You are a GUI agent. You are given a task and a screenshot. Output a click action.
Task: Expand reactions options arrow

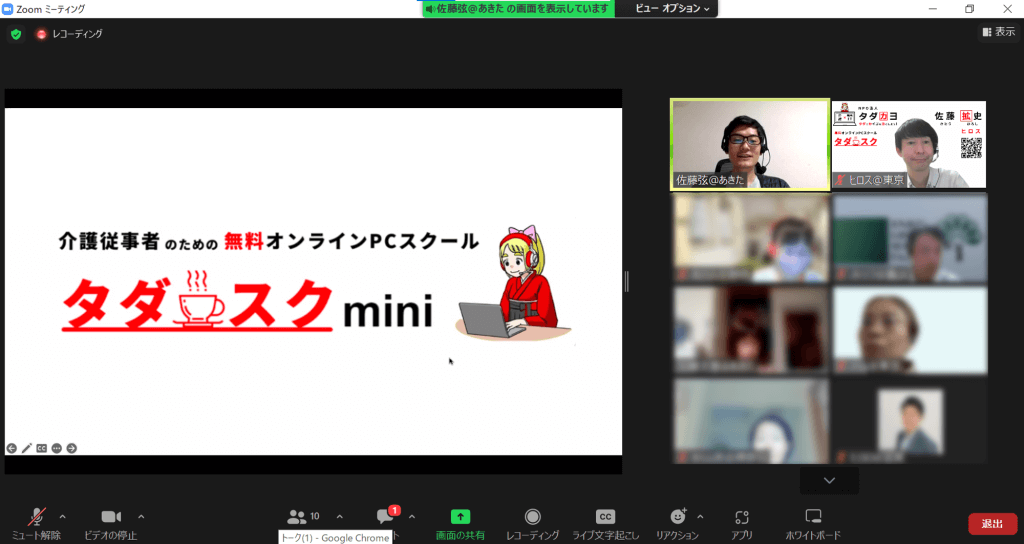coord(700,517)
